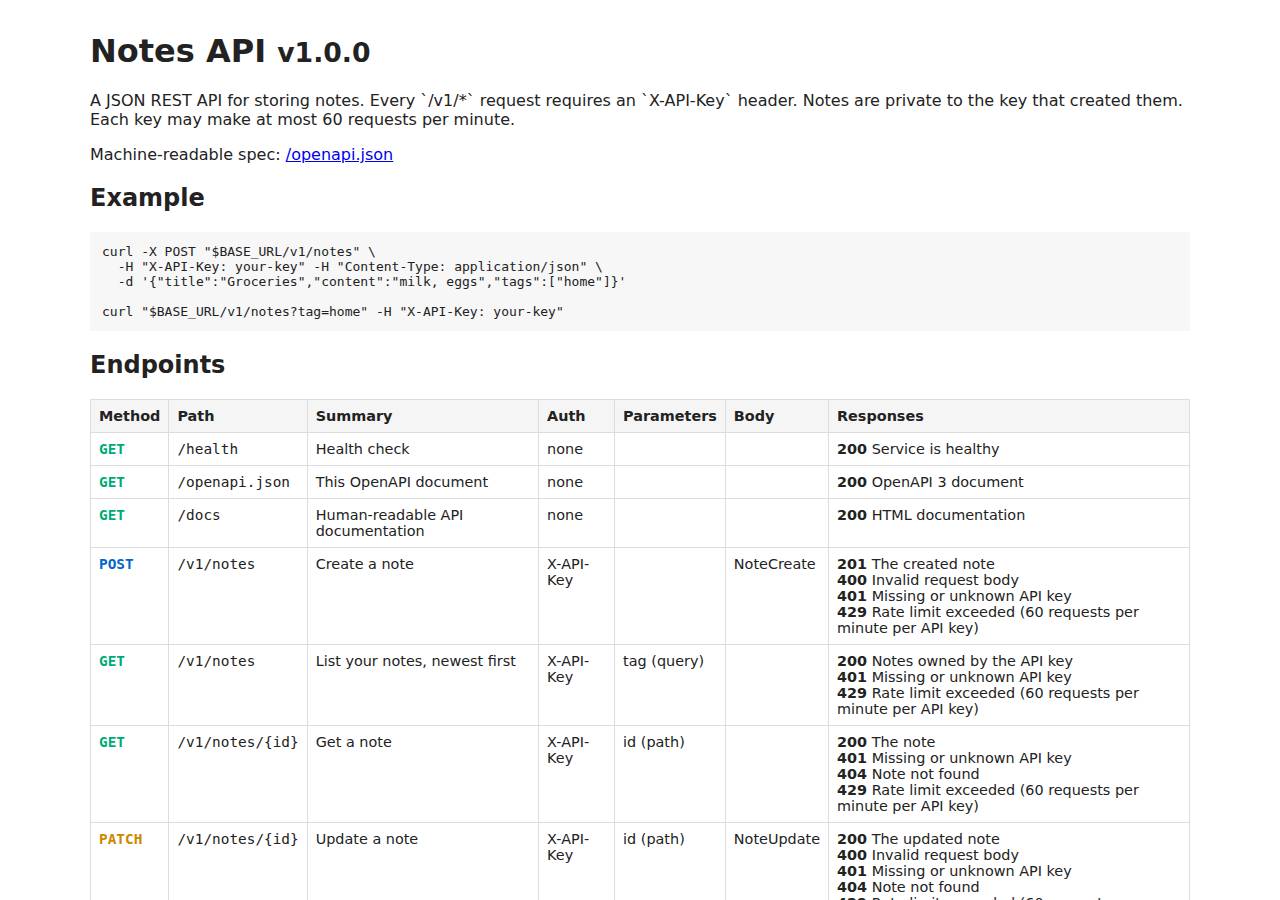
Task: Open the /openapi.json machine-readable spec link
Action: 339,154
